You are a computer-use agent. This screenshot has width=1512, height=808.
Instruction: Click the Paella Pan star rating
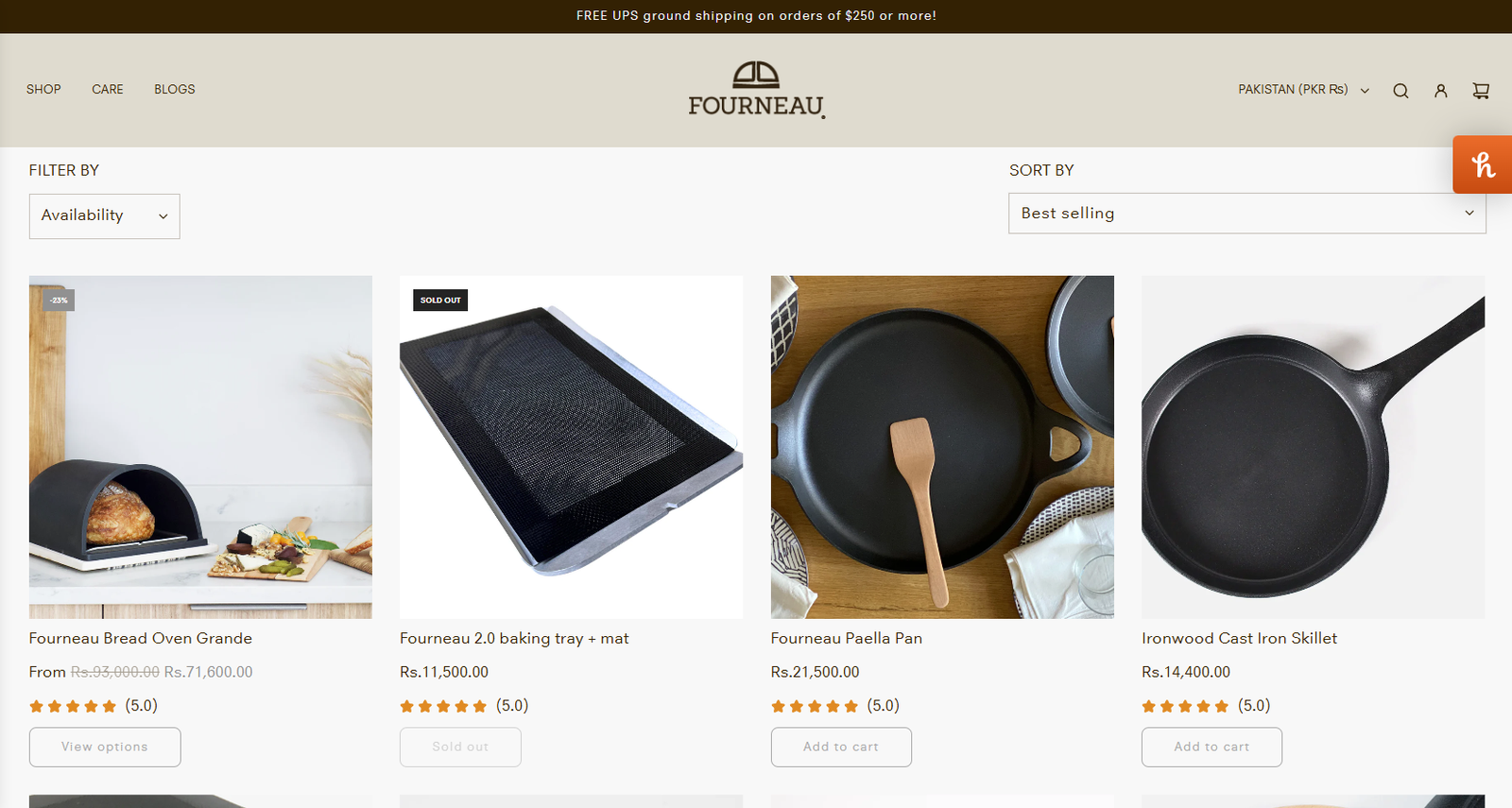click(815, 706)
